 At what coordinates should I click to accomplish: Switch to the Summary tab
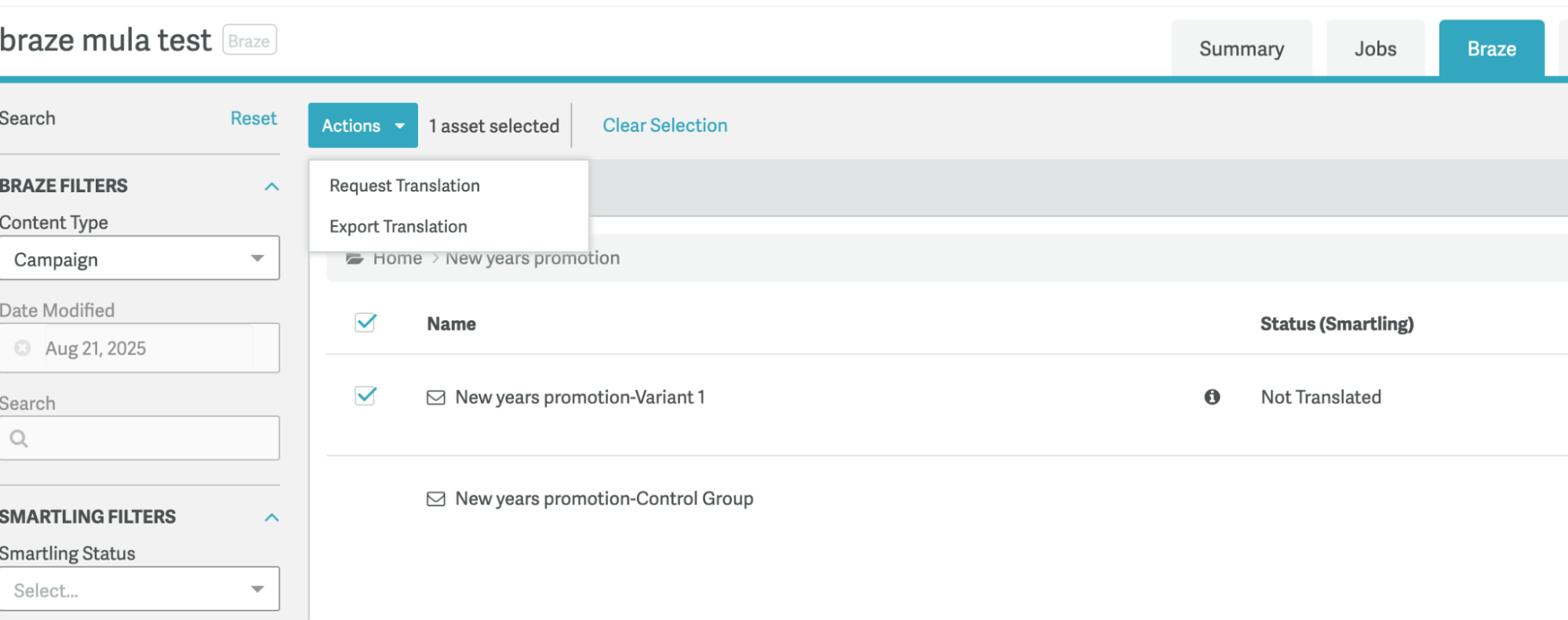1241,49
